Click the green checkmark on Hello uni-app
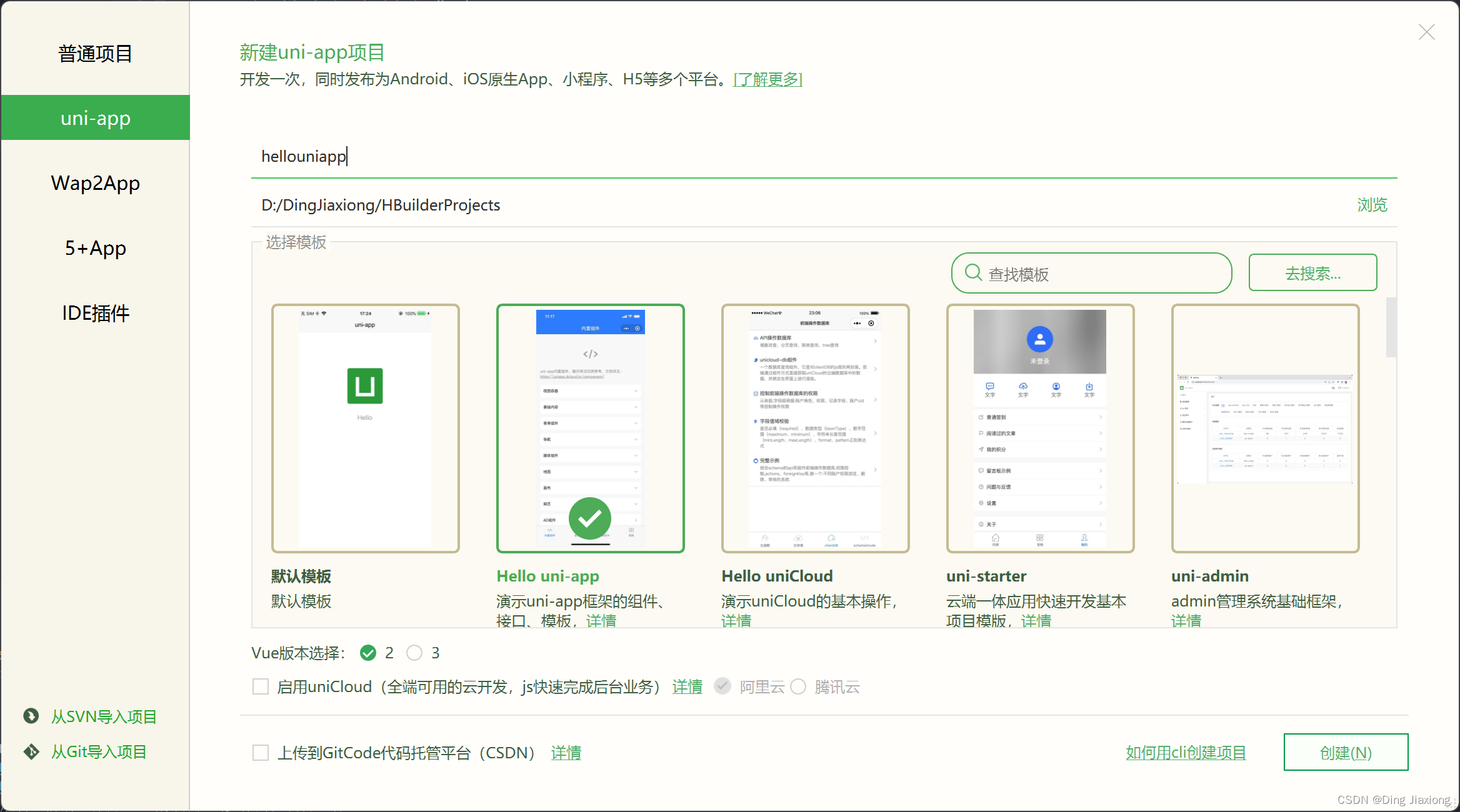This screenshot has width=1460, height=812. (589, 518)
